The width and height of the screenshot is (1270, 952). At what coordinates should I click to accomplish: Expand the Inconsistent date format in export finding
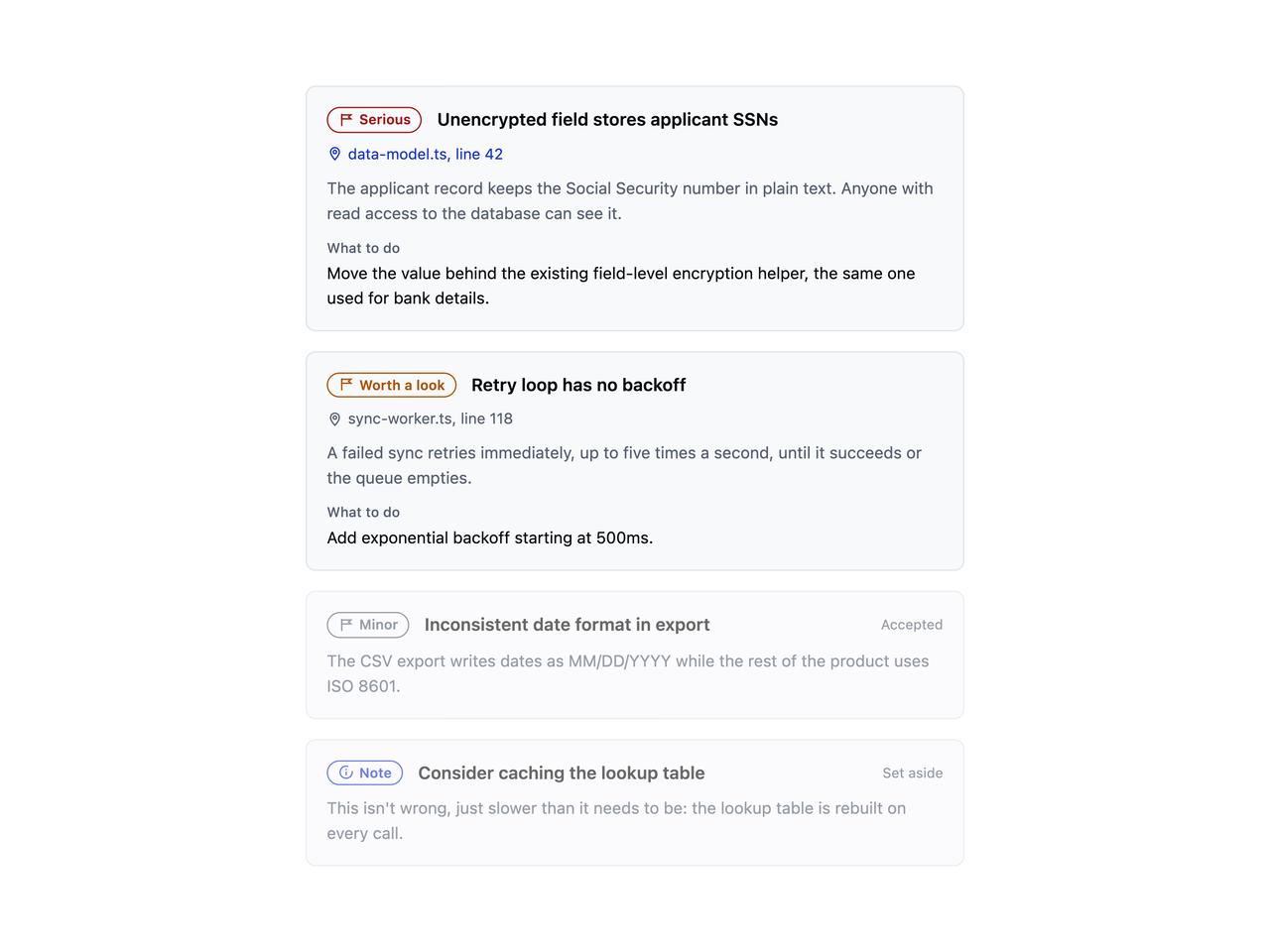point(635,654)
